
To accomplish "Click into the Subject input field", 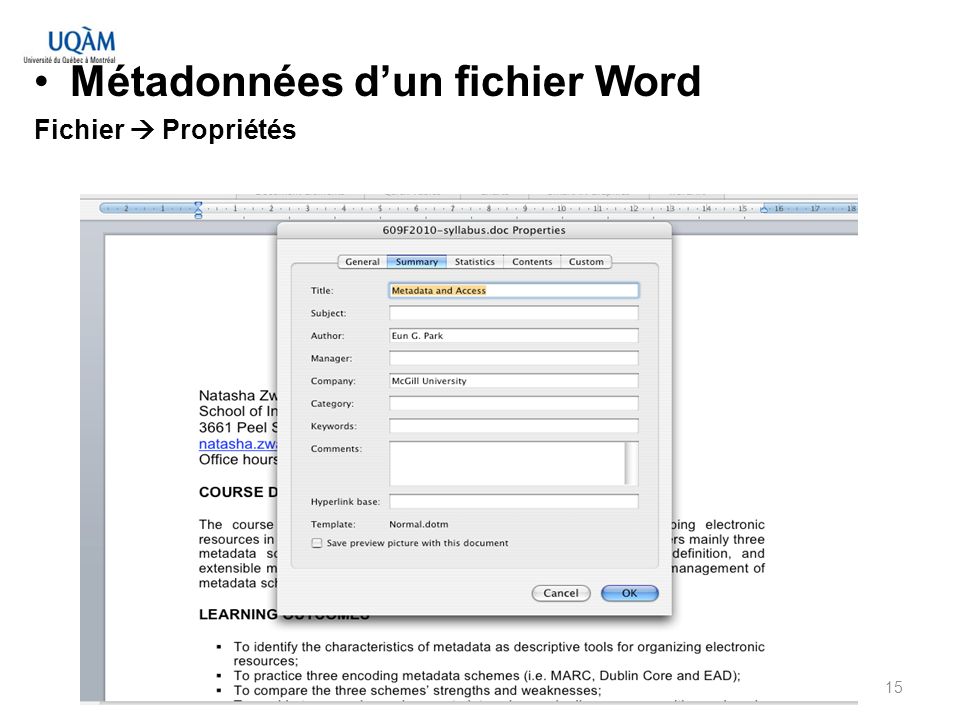I will tap(514, 313).
